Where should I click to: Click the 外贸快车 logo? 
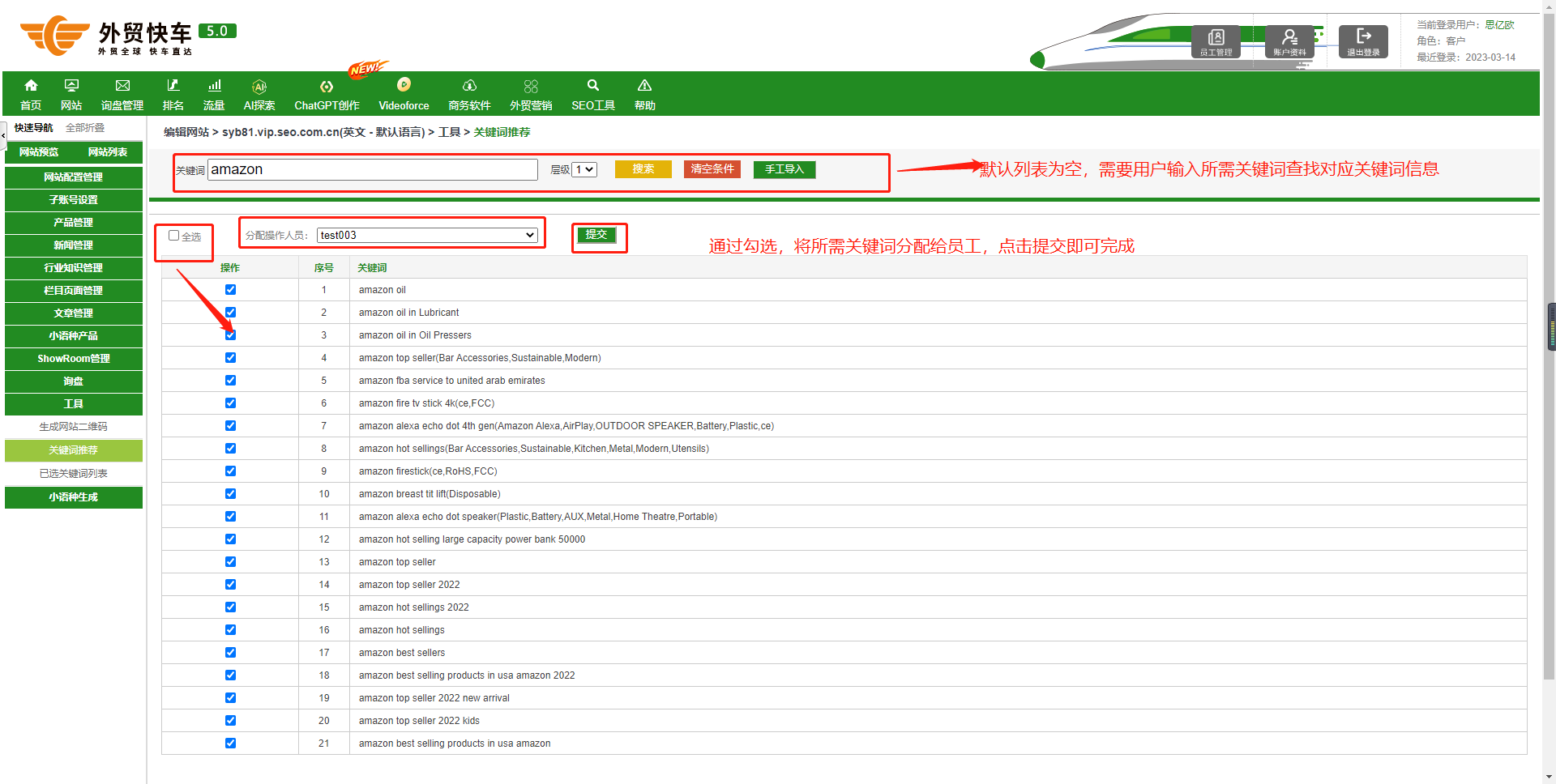click(x=128, y=36)
